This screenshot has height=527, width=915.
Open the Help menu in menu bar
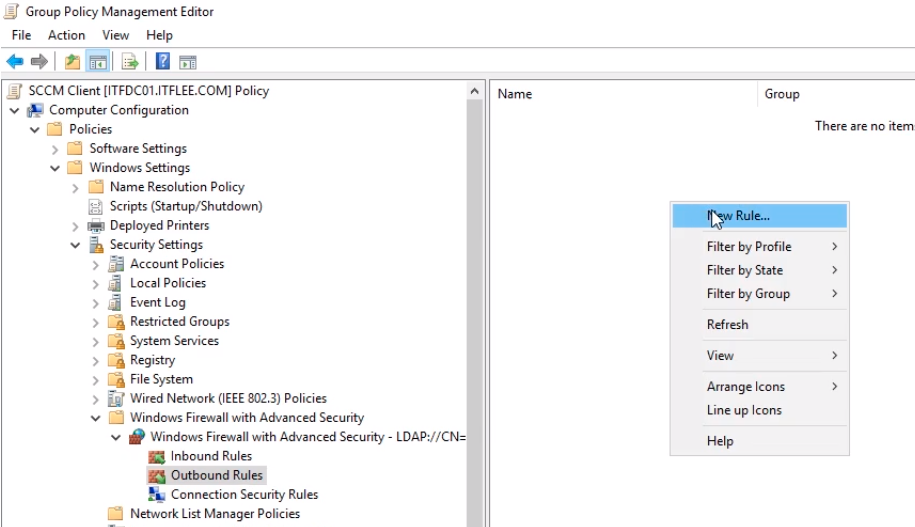pyautogui.click(x=159, y=36)
